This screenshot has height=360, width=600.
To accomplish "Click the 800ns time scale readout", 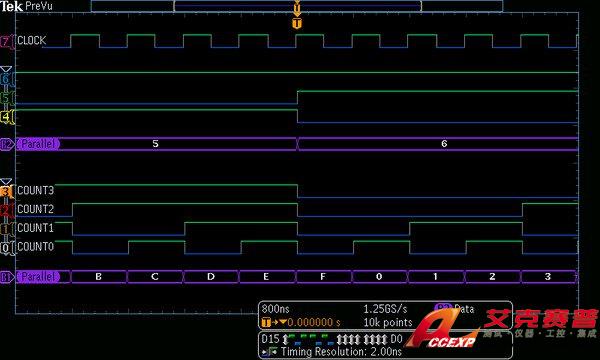I will pos(276,309).
